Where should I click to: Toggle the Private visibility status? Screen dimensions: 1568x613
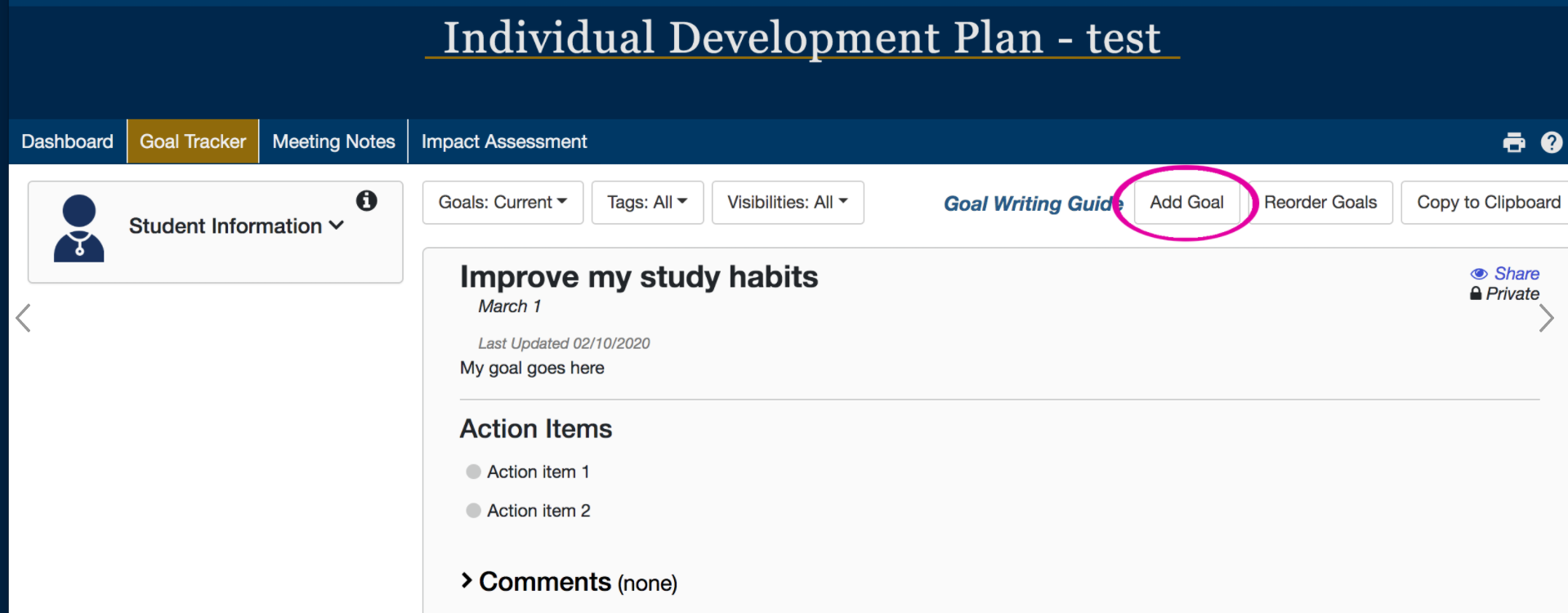[1512, 293]
